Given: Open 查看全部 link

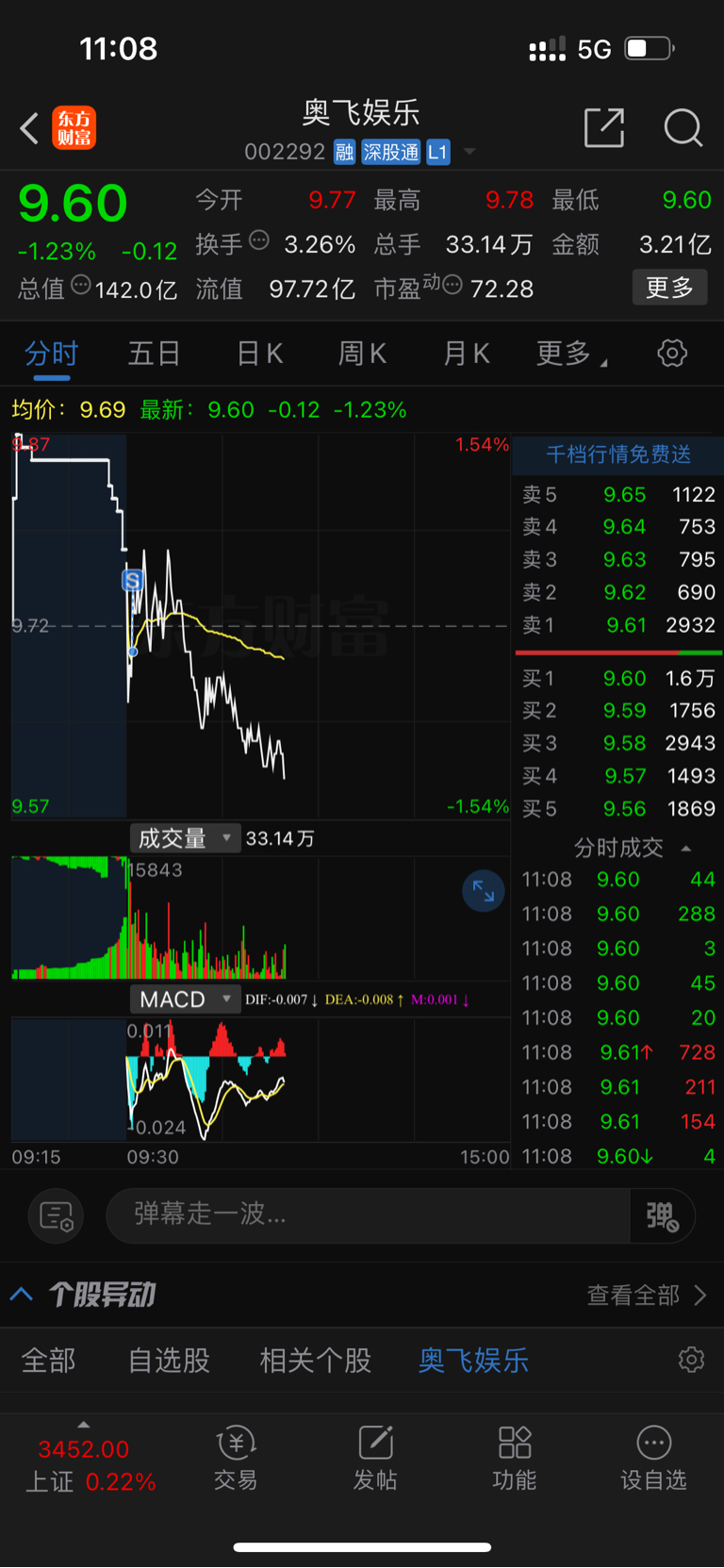Looking at the screenshot, I should (x=647, y=1296).
